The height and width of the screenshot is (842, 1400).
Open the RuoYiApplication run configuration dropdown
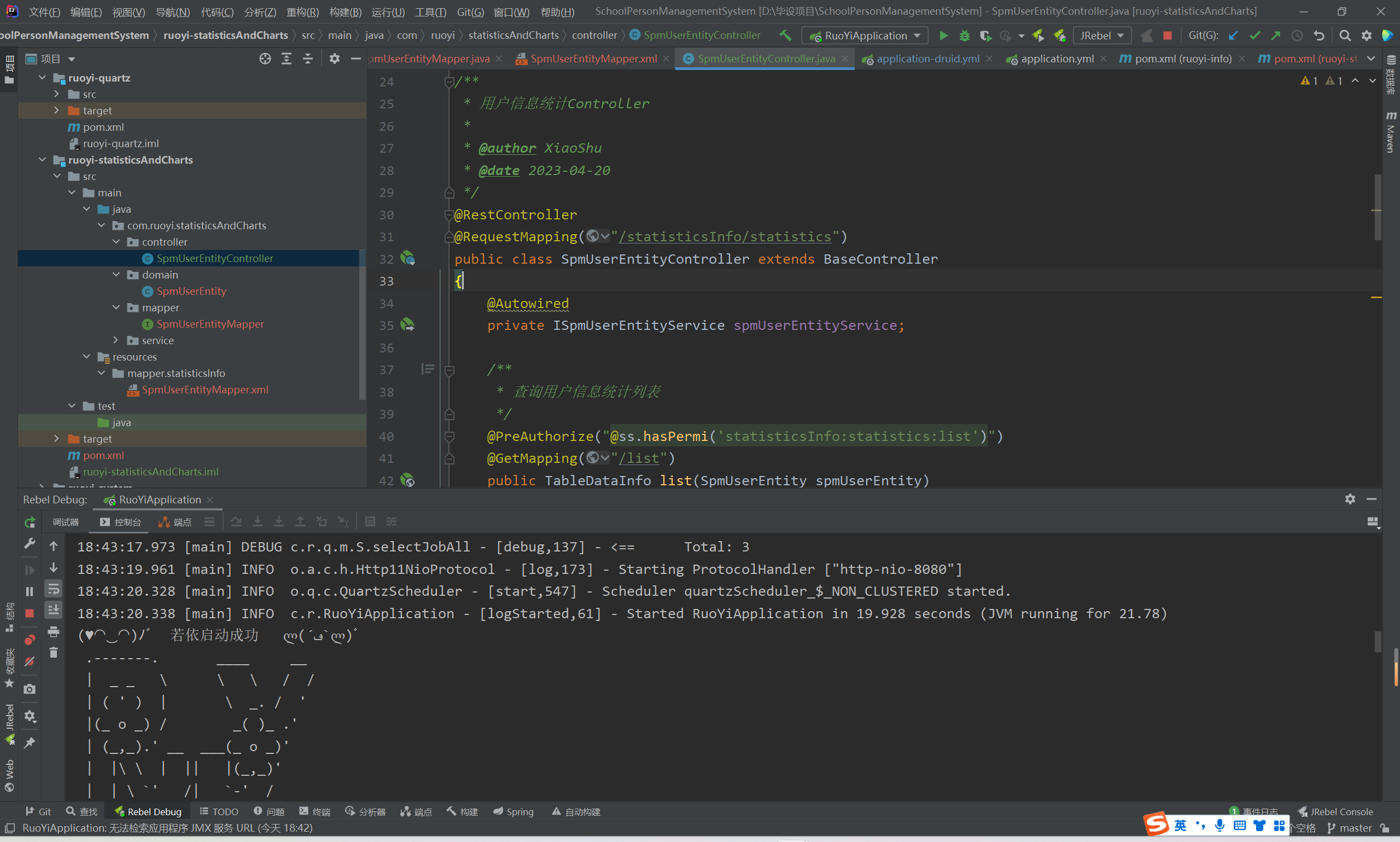click(x=865, y=36)
